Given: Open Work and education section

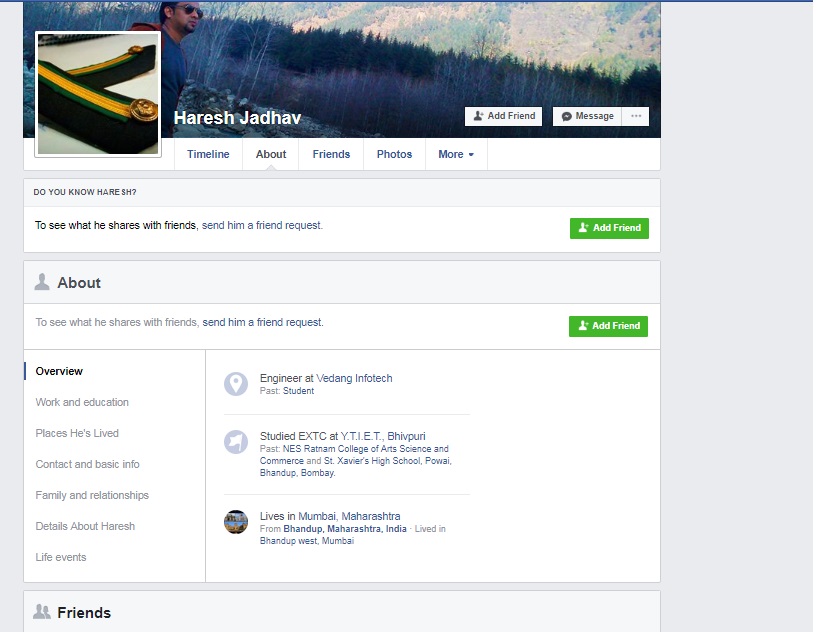Looking at the screenshot, I should (x=82, y=402).
